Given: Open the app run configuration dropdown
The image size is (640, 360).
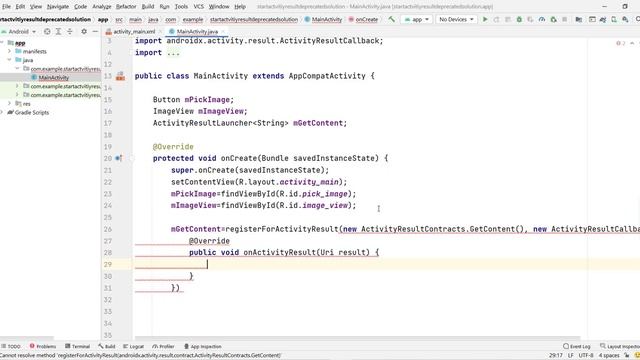Looking at the screenshot, I should 416,19.
